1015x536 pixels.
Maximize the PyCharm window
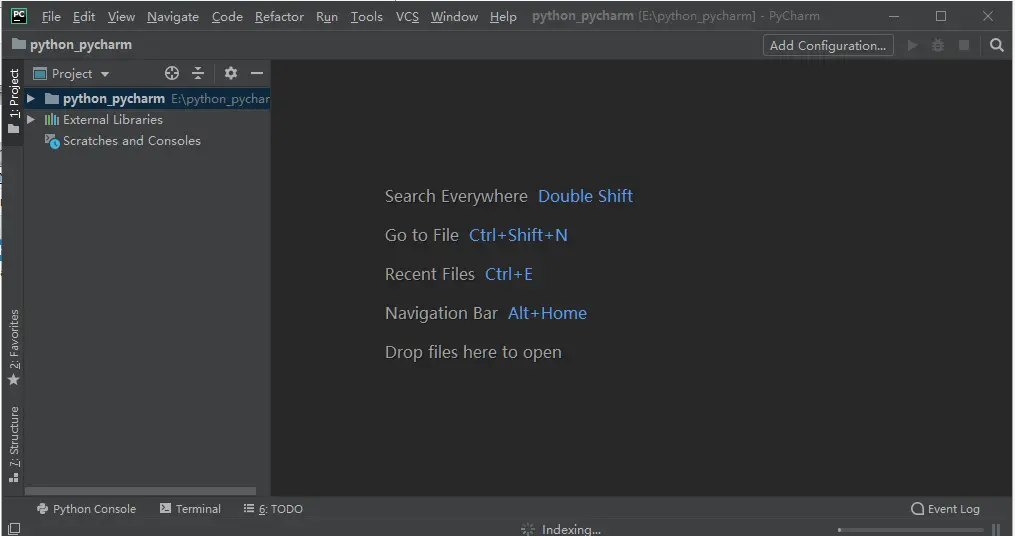tap(941, 16)
